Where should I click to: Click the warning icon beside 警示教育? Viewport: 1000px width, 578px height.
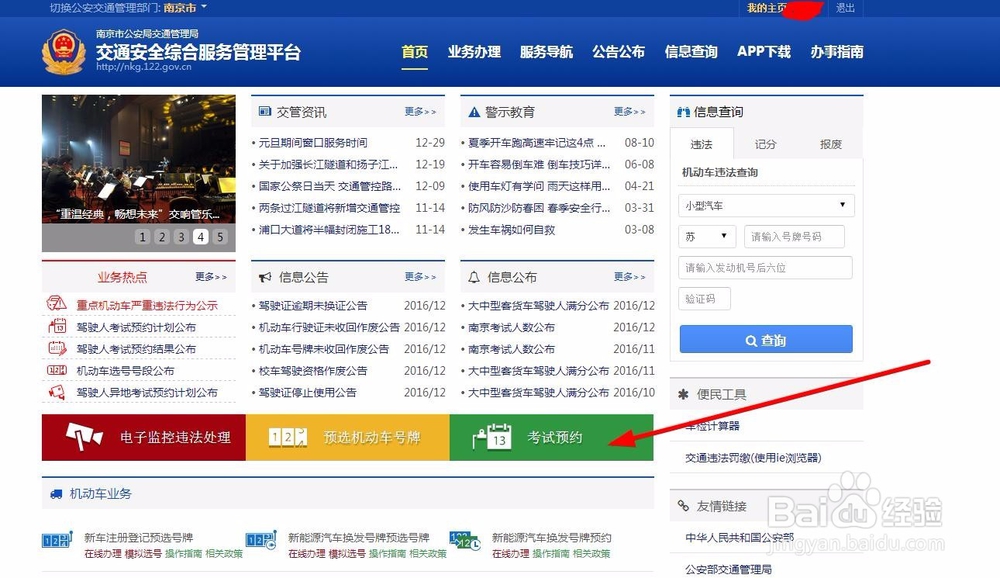[474, 111]
